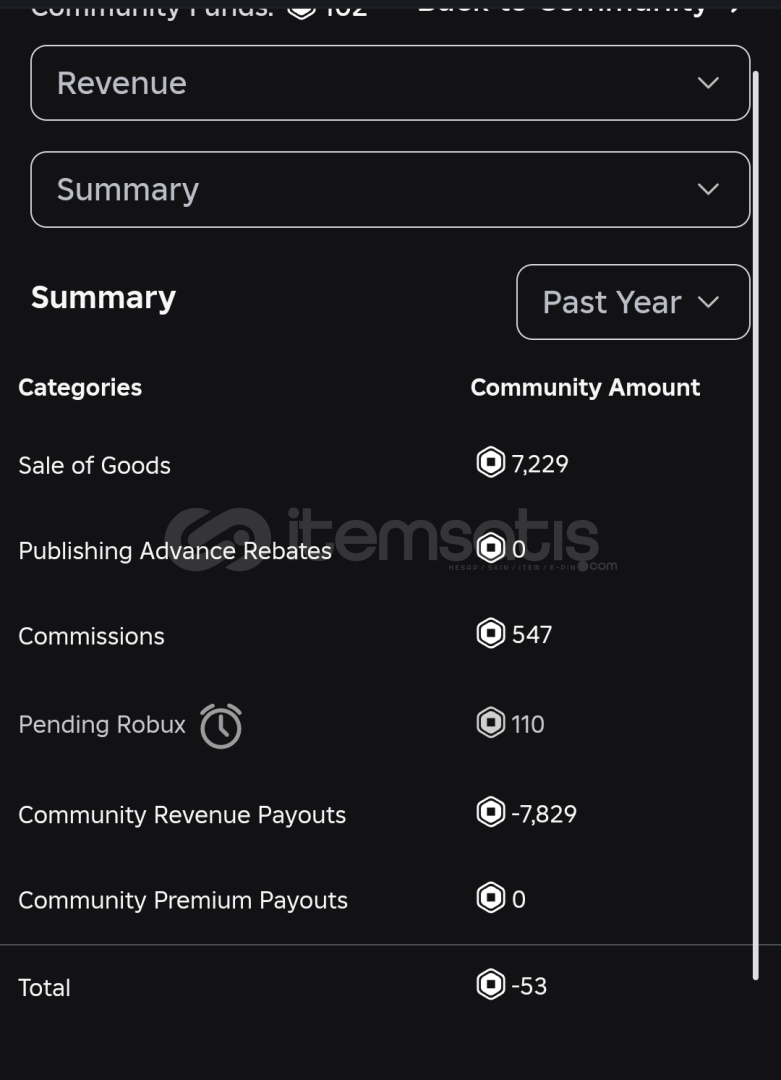
Task: Click Robux icon beside Community Revenue Payouts amount
Action: pos(491,811)
